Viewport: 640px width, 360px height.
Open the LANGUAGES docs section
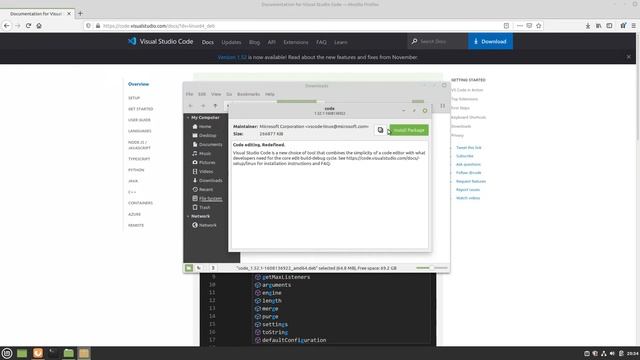pos(140,131)
